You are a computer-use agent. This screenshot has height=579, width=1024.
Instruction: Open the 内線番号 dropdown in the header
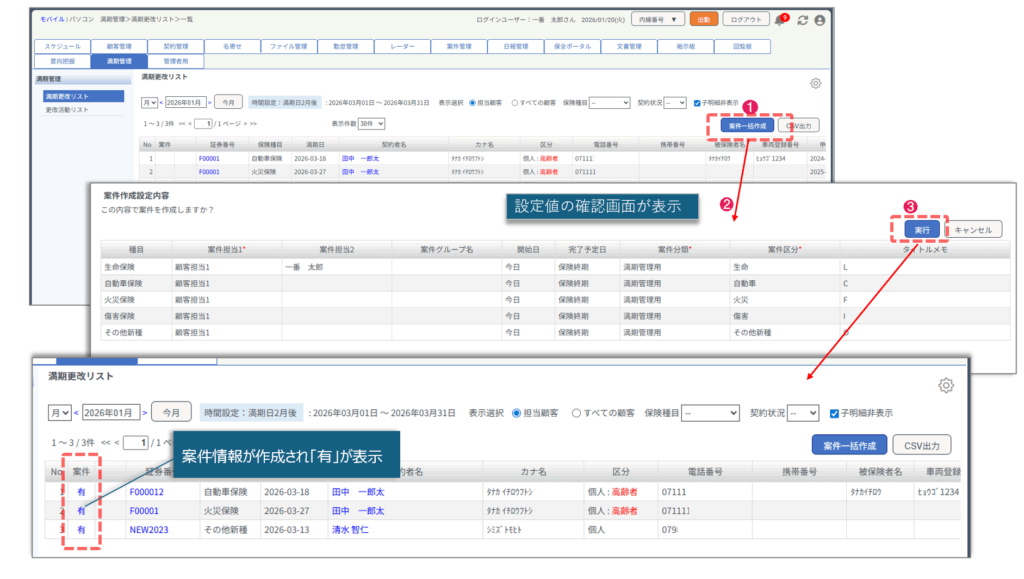[x=662, y=19]
